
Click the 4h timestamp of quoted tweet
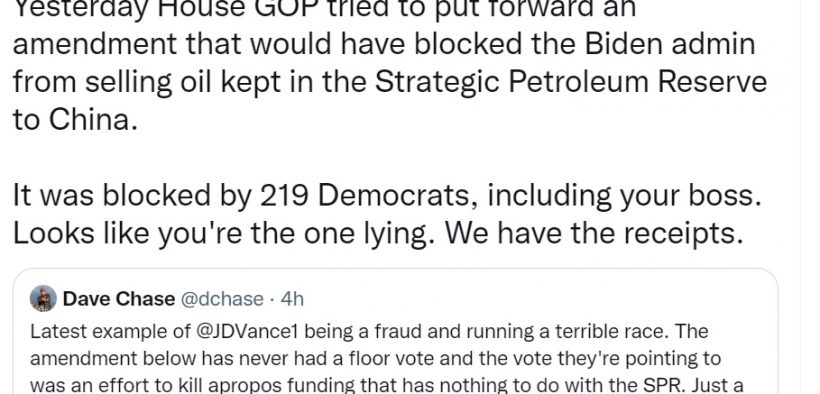click(x=292, y=299)
